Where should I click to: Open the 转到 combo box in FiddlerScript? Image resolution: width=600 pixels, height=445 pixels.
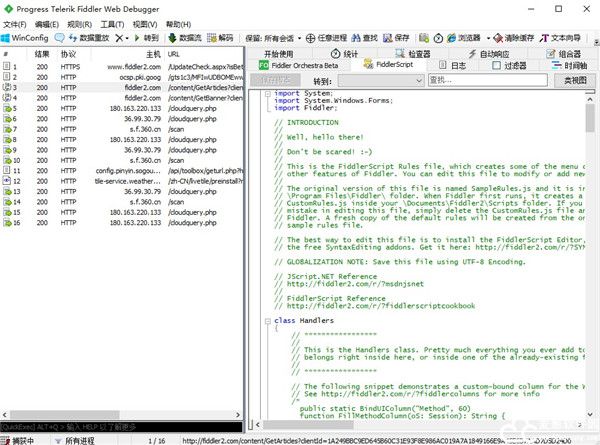(x=381, y=80)
